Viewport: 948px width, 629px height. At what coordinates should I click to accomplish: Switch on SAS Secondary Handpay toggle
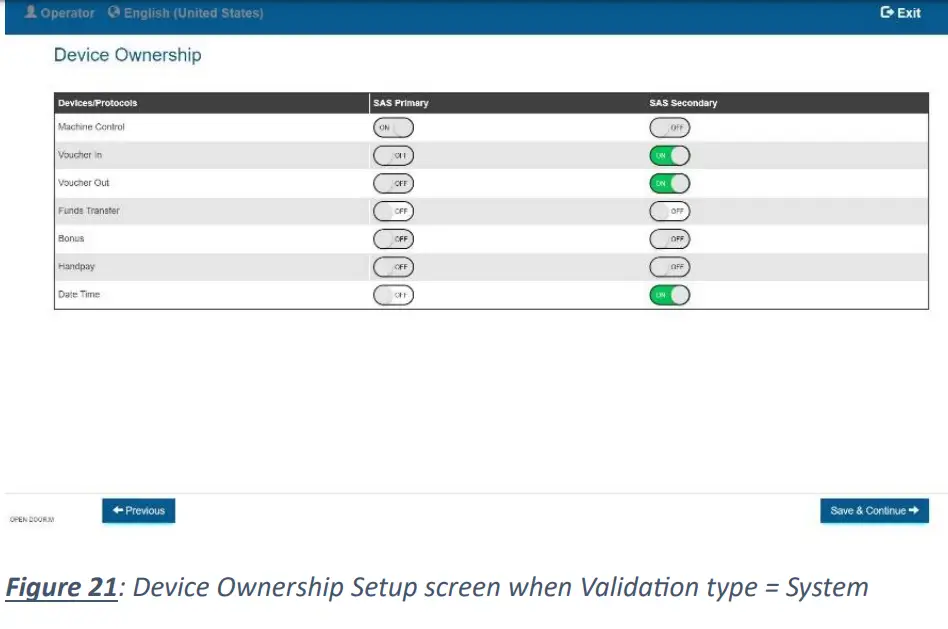coord(669,267)
